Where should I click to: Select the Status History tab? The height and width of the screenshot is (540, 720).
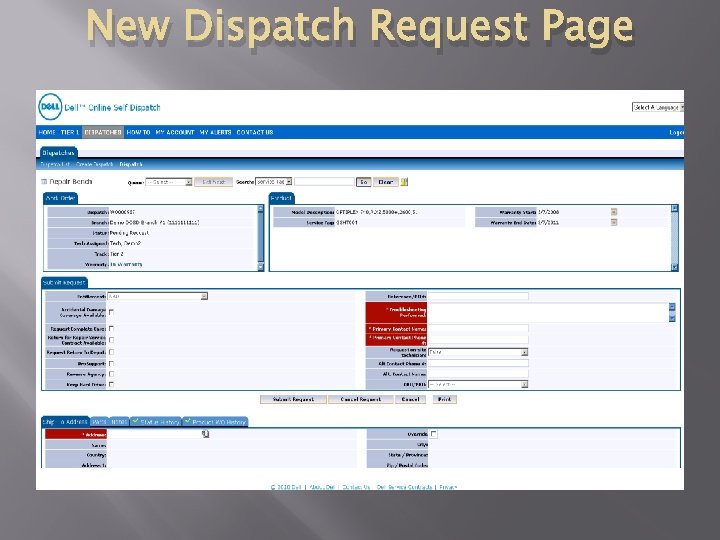(156, 422)
